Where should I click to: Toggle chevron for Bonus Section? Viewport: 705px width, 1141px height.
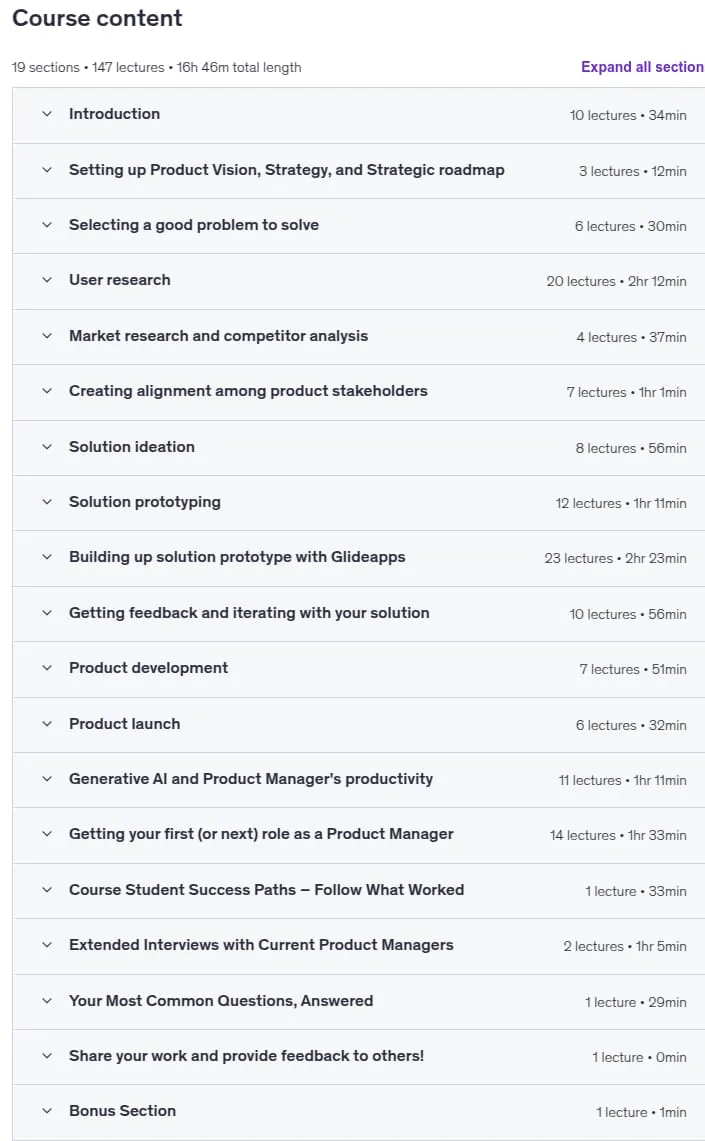click(x=47, y=1111)
